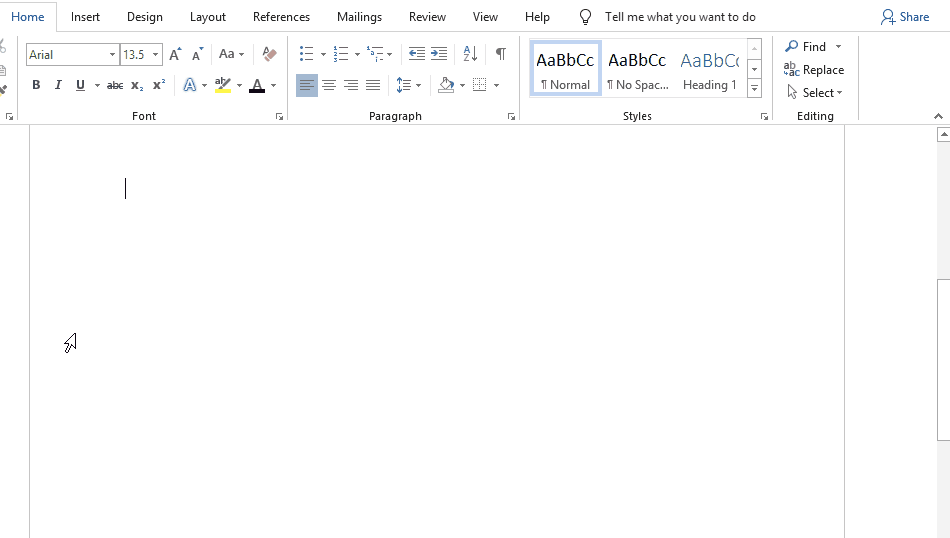Click vertical scrollbar up arrow
This screenshot has height=538, width=950.
point(944,134)
